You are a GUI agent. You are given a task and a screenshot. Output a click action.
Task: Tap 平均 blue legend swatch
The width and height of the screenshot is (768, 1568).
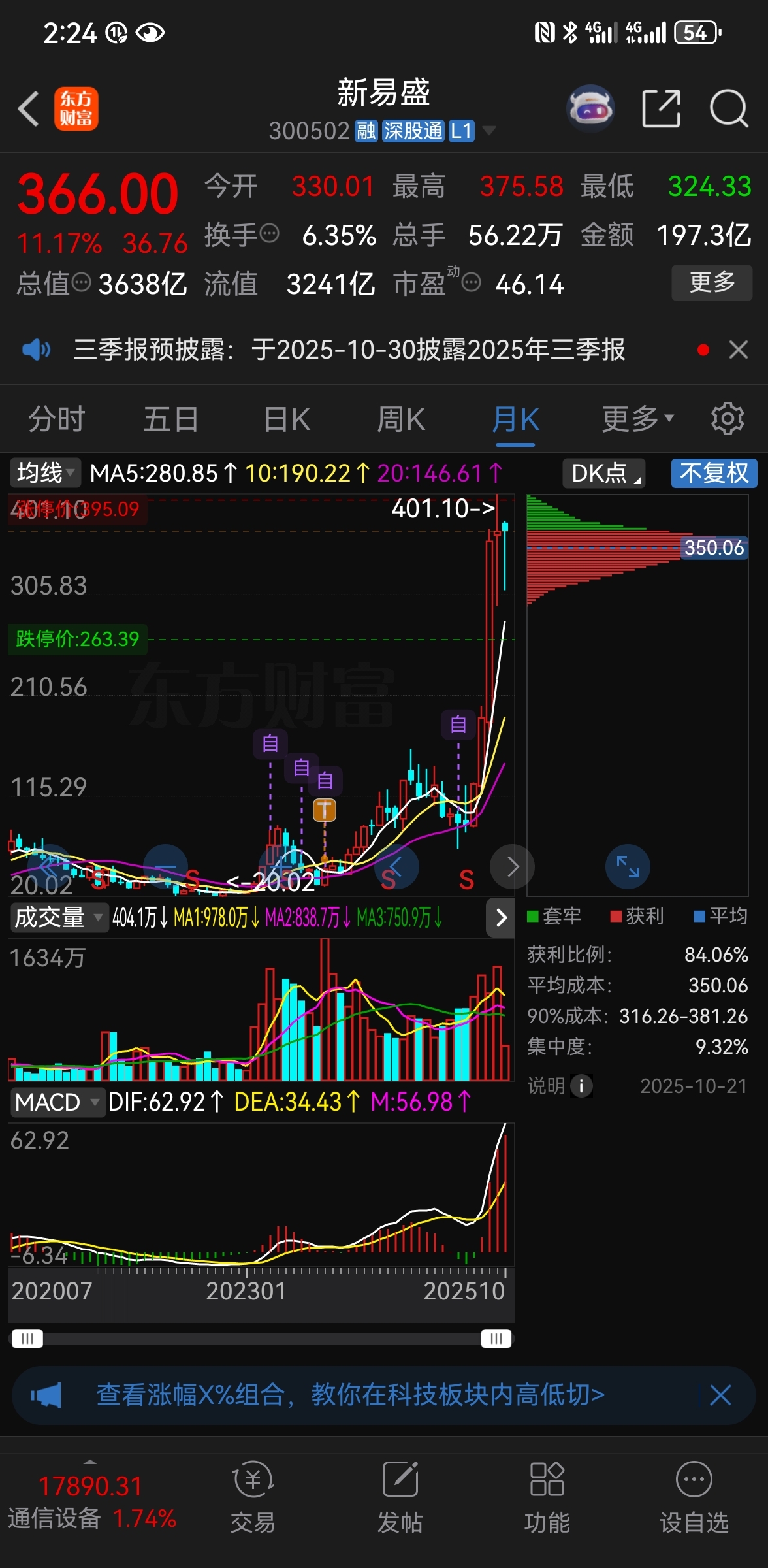tap(699, 916)
